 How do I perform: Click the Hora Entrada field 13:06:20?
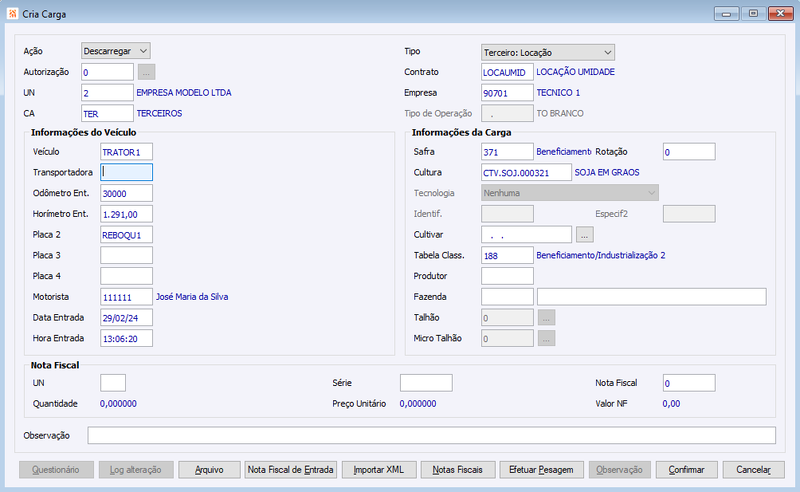(126, 338)
